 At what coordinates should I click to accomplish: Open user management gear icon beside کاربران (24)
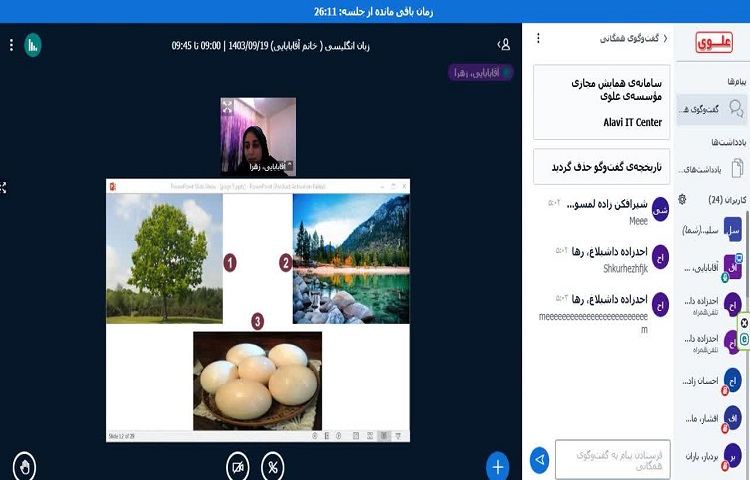683,199
